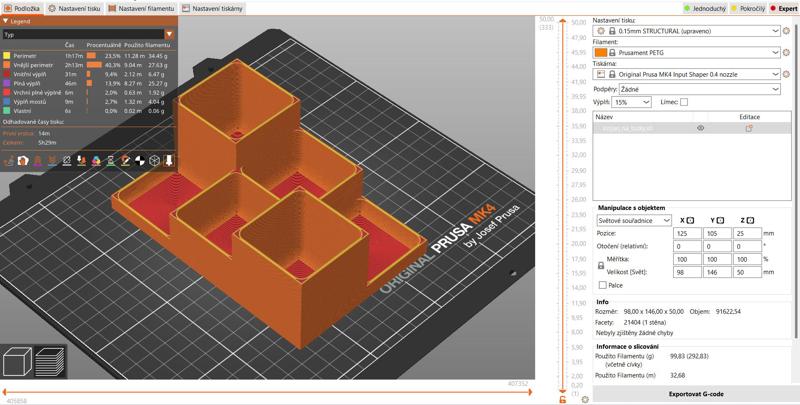The width and height of the screenshot is (800, 405).
Task: Toggle object visibility eye icon in list
Action: coord(700,128)
